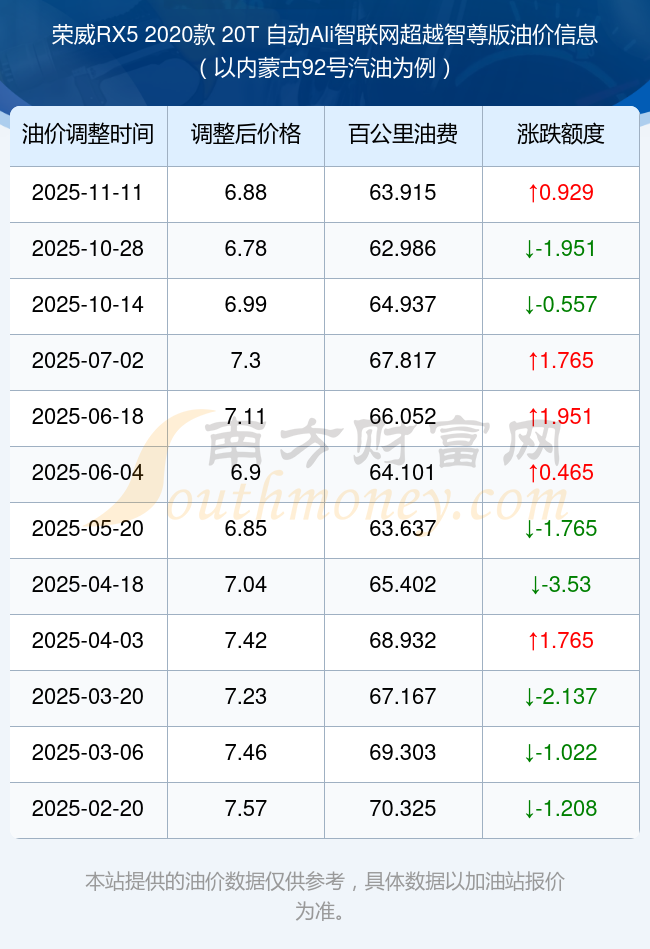Click the 2025-10-28 date row

click(88, 248)
